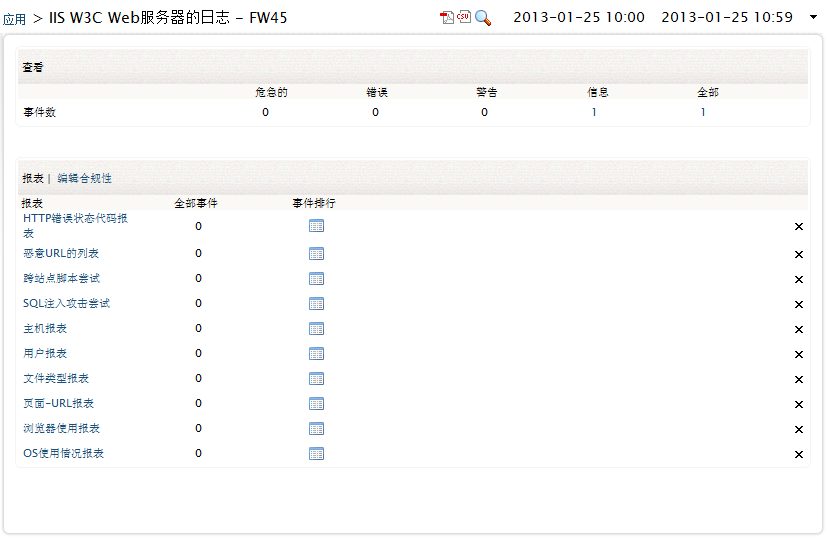Image resolution: width=827 pixels, height=538 pixels.
Task: Show event ranking table for 恶意URL的列表
Action: coord(316,254)
